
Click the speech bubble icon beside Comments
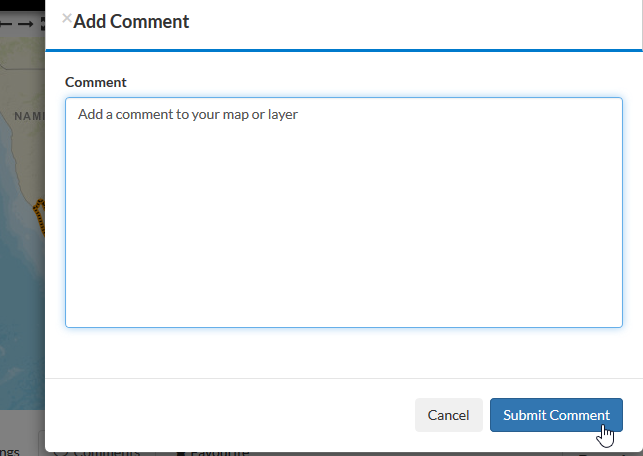point(61,453)
